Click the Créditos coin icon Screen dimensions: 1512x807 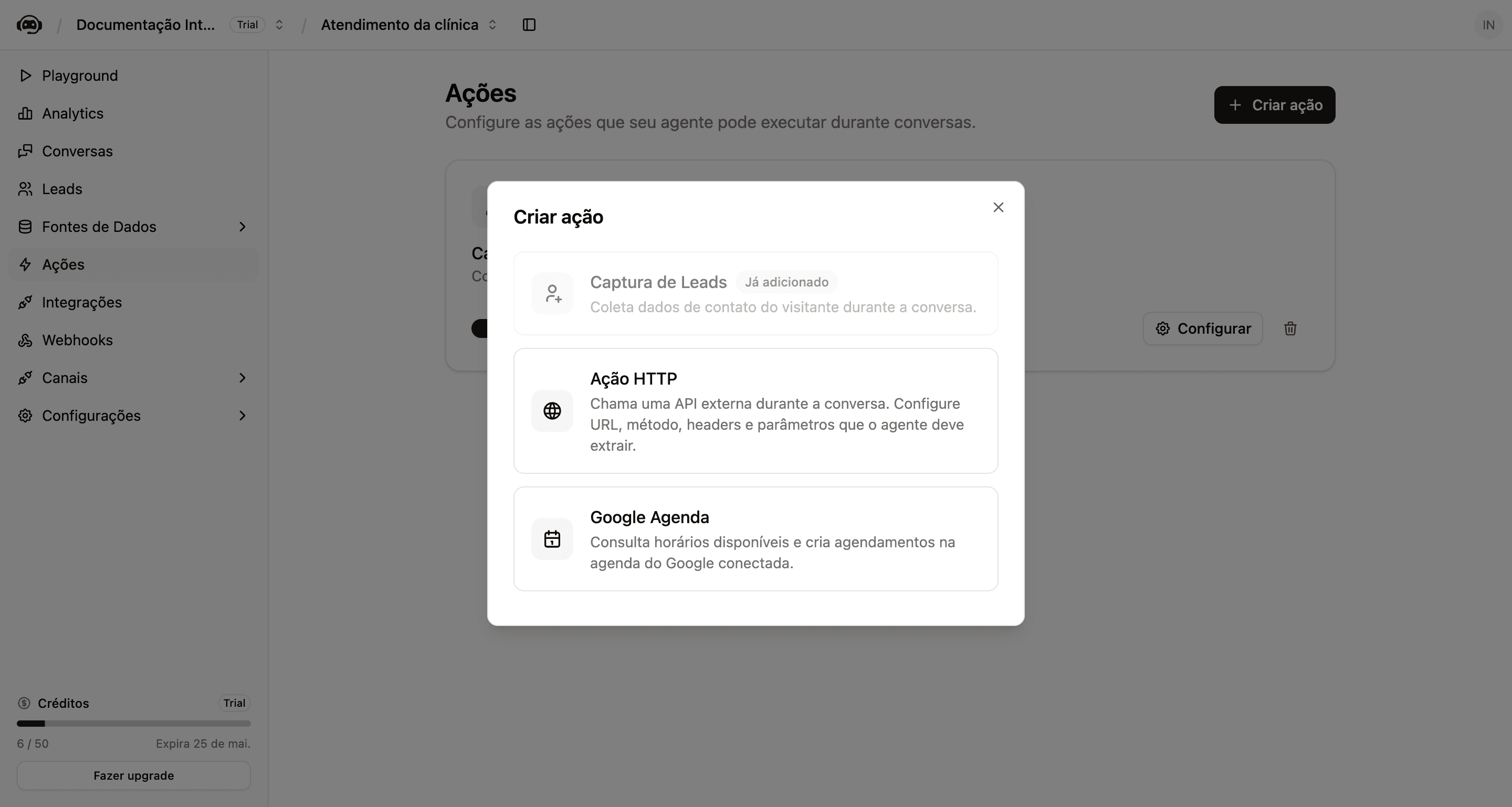(x=24, y=703)
